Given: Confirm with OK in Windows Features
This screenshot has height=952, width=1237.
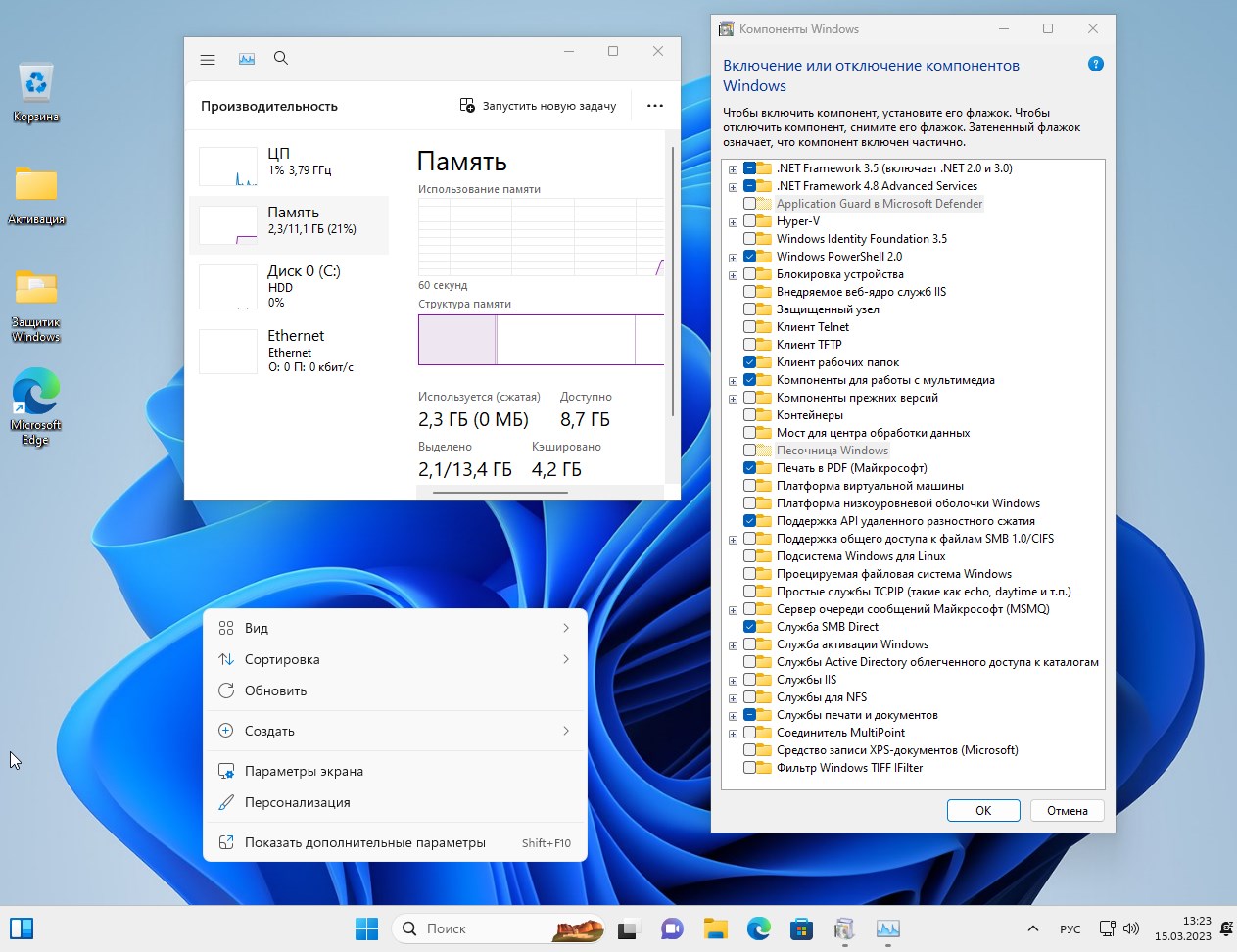Looking at the screenshot, I should pyautogui.click(x=983, y=810).
